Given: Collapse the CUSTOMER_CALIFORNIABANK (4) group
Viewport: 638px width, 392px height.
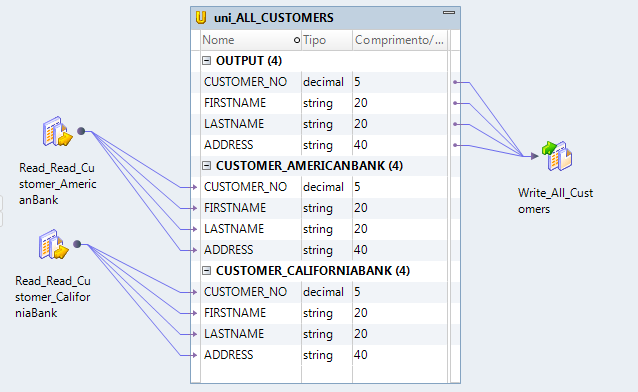Looking at the screenshot, I should pos(207,271).
